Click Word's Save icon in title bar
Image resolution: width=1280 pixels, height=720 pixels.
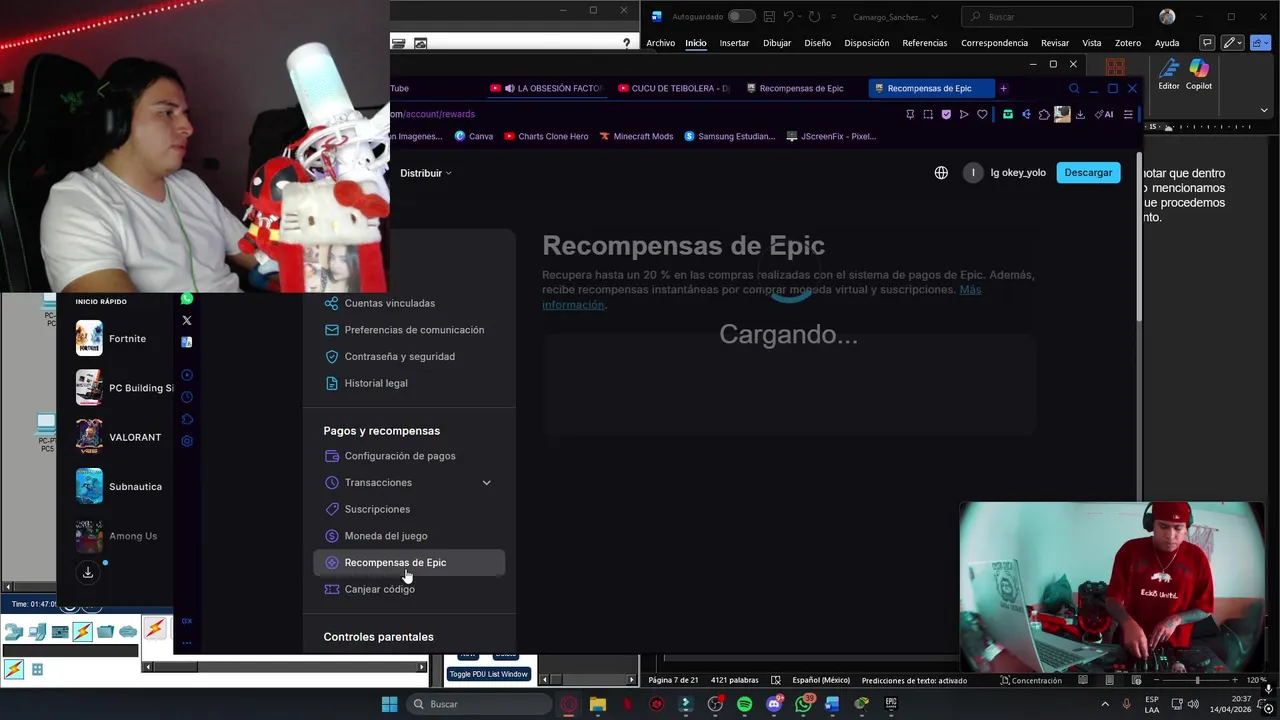point(769,16)
